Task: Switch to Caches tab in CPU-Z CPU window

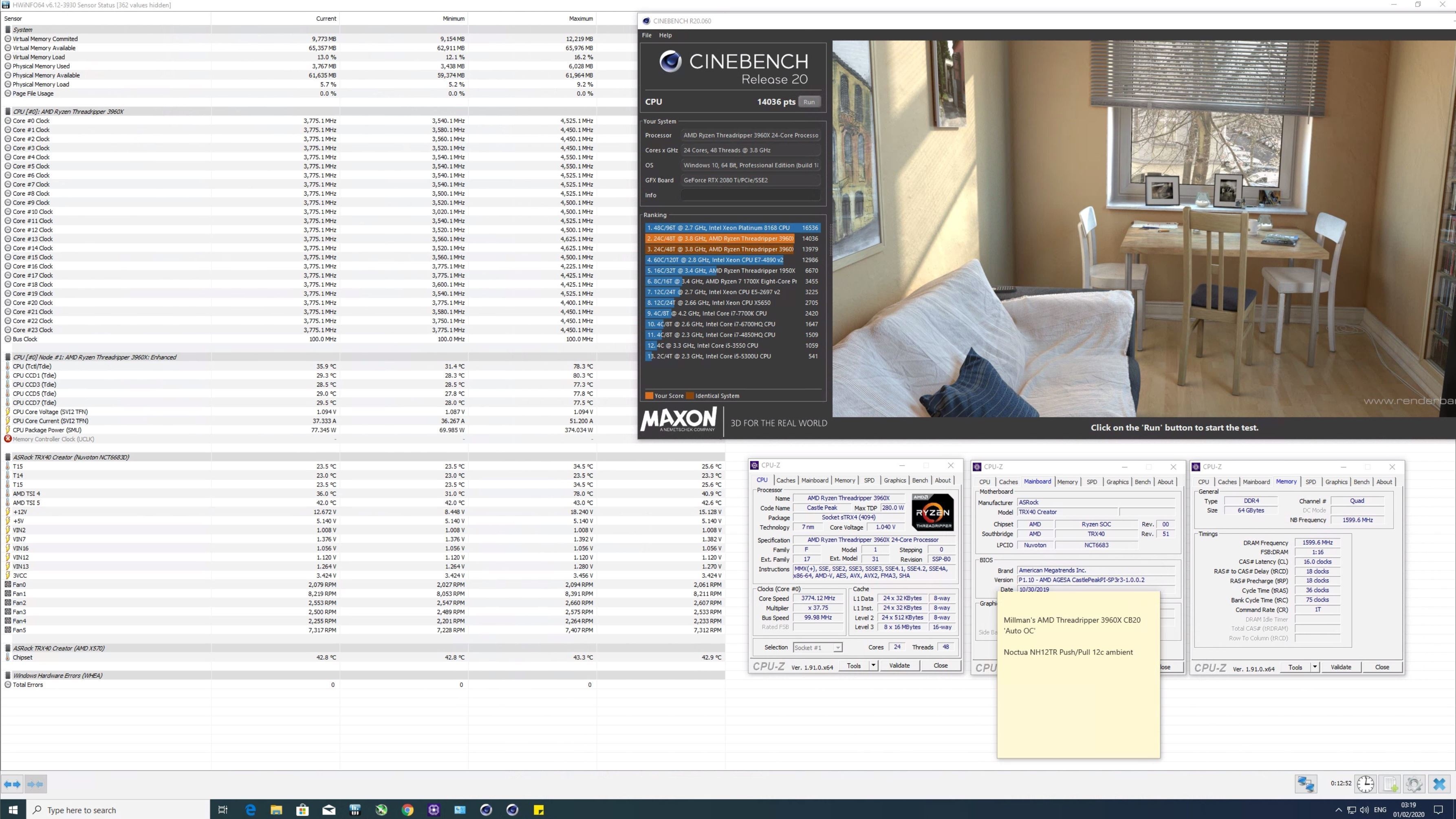Action: [x=786, y=480]
